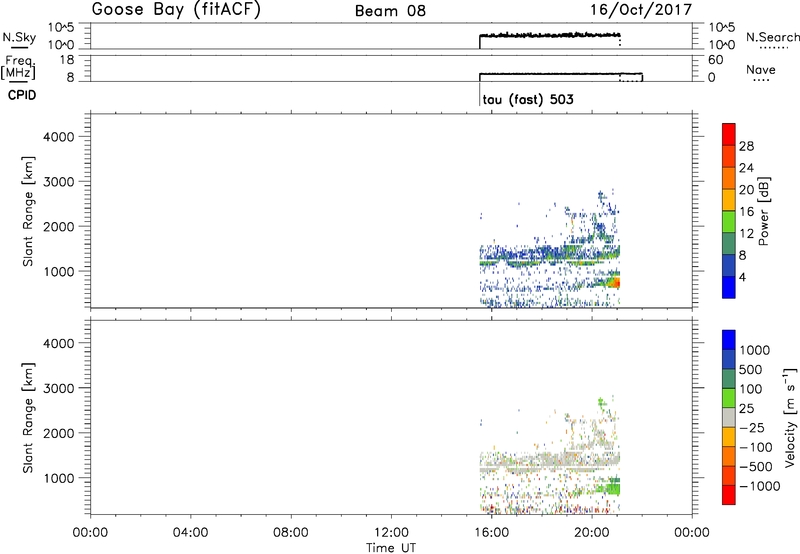Screen dimensions: 800x554
Task: Click the '60' Nave axis label
Action: (716, 60)
